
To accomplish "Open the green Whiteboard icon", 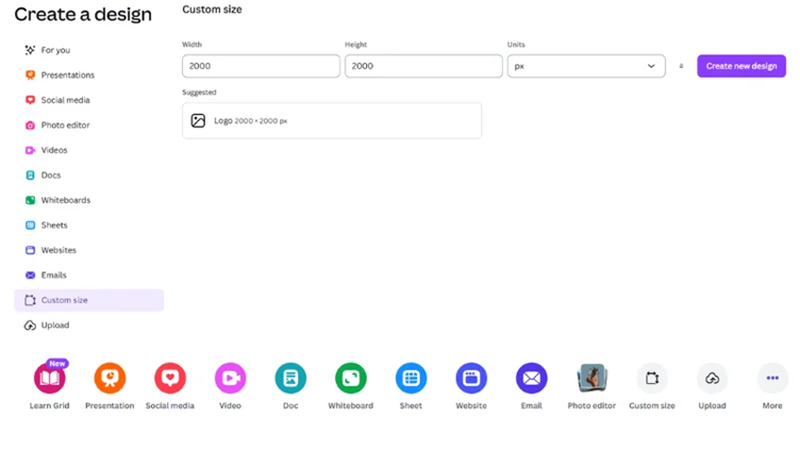I will click(x=351, y=378).
